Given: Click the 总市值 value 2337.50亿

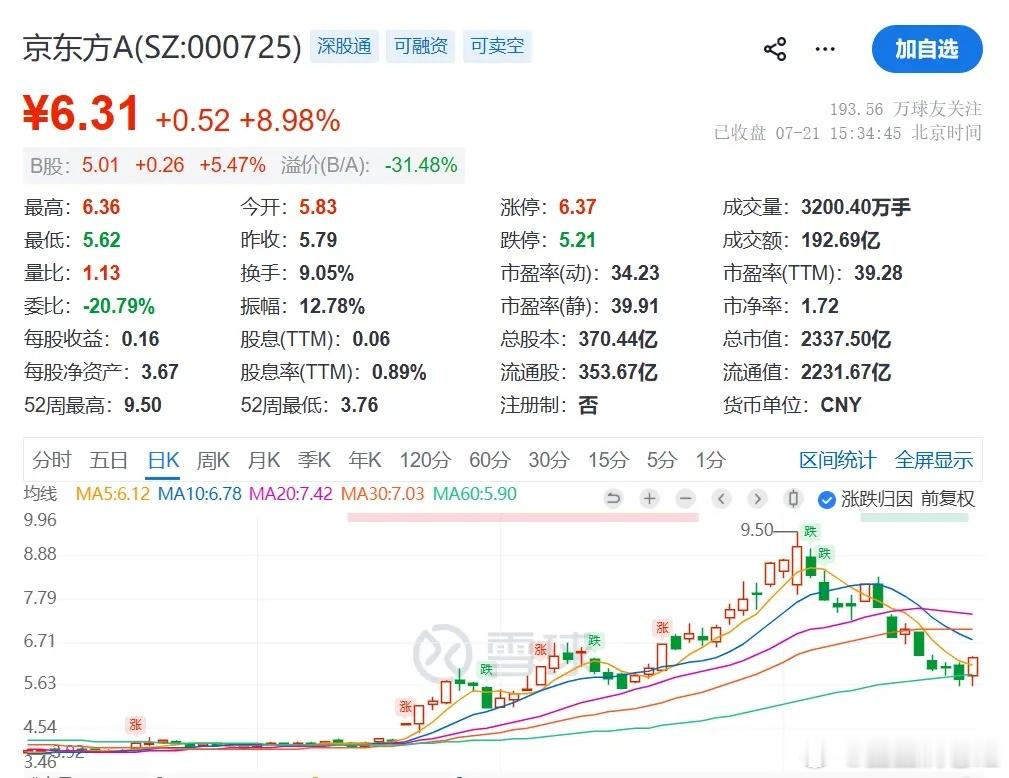Looking at the screenshot, I should pyautogui.click(x=846, y=339).
